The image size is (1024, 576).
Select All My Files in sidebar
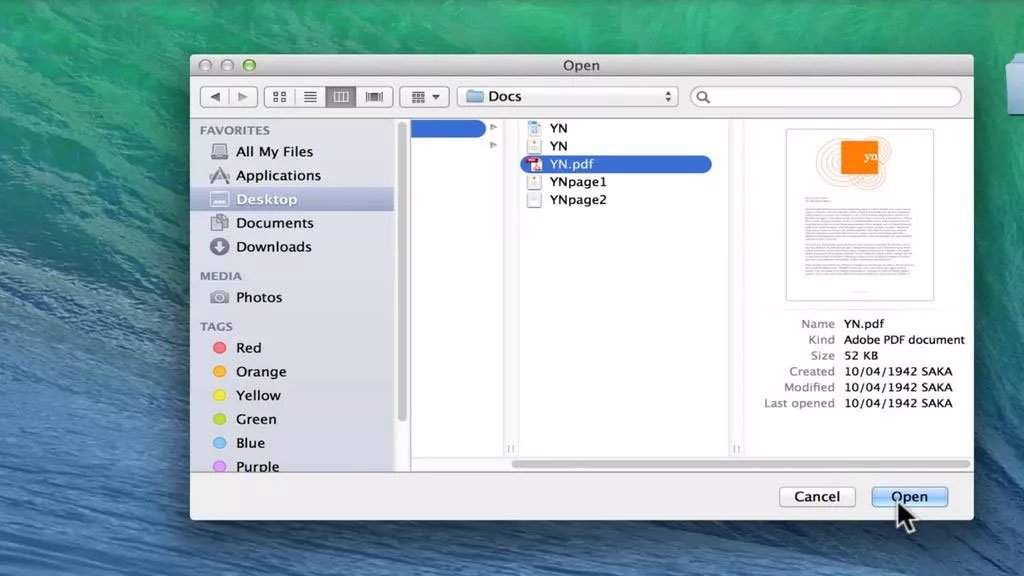pyautogui.click(x=292, y=152)
